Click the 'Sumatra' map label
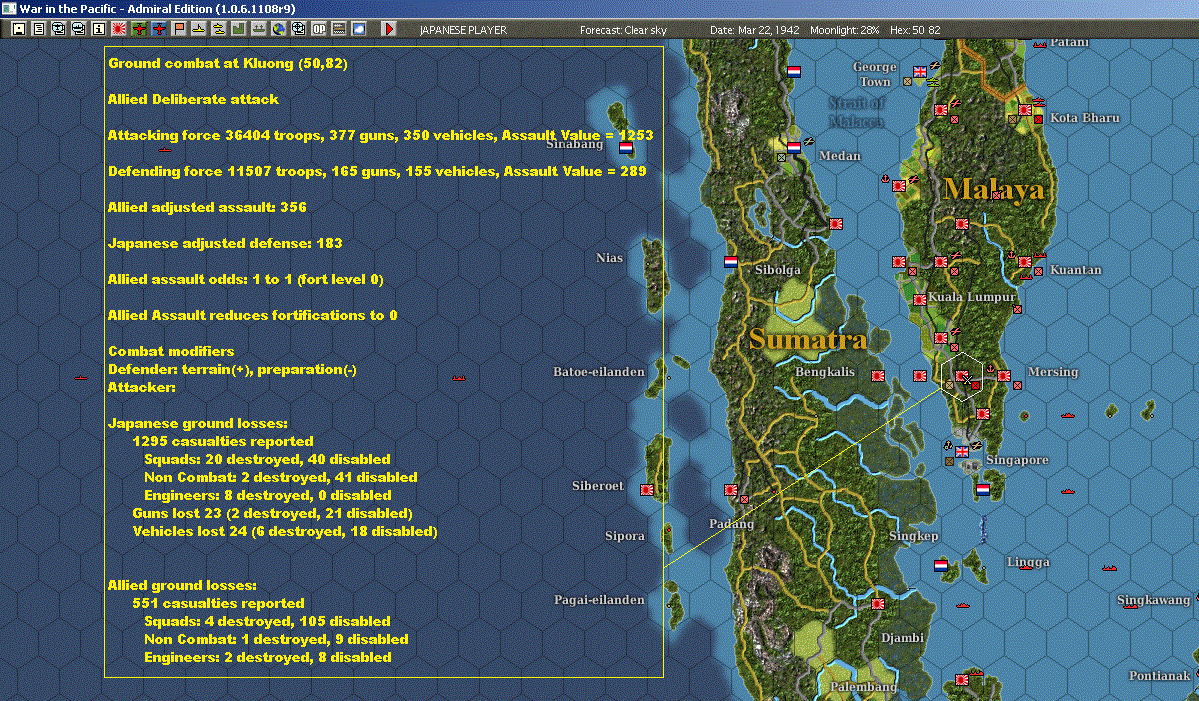The image size is (1199, 701). (807, 339)
